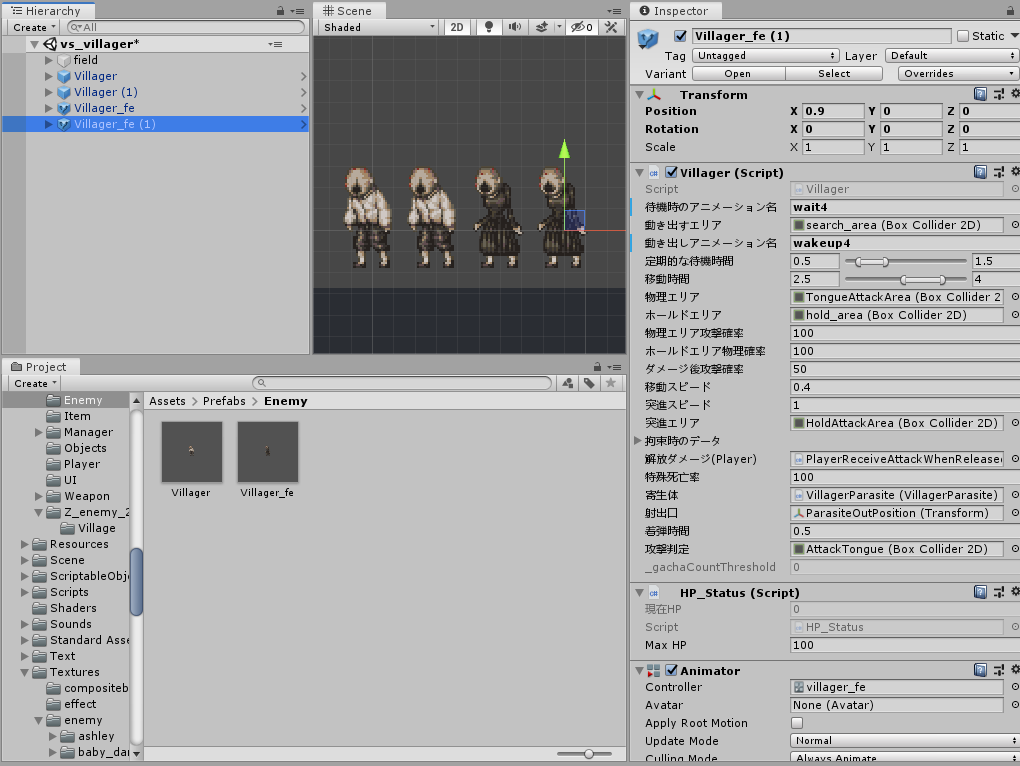Click the Villager Script help icon

[982, 171]
